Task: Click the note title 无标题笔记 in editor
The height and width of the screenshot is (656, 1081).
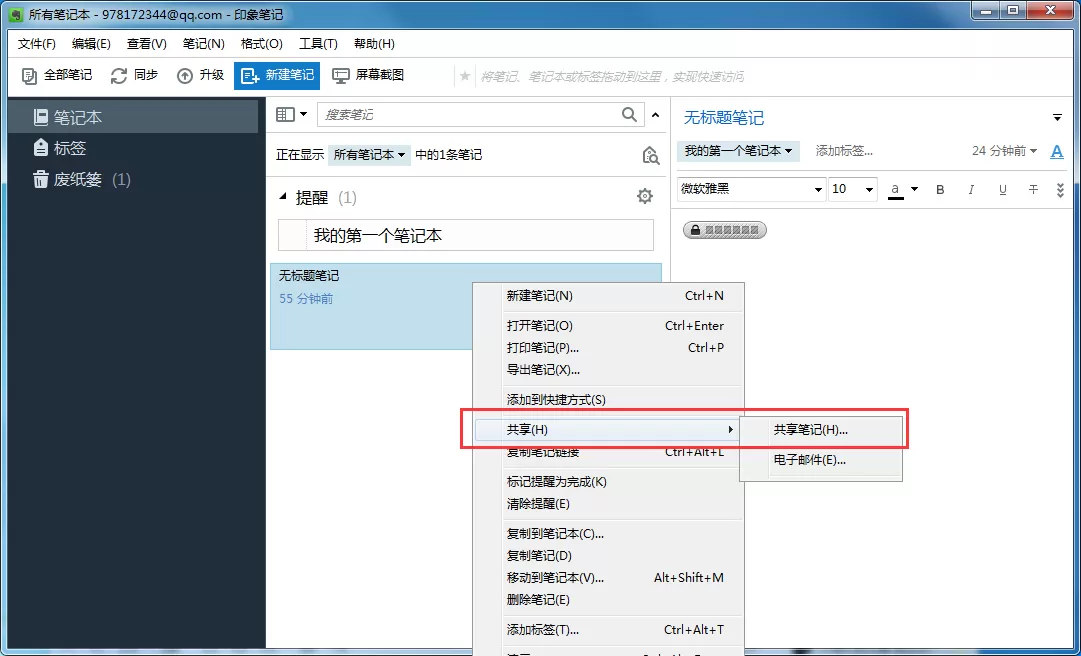Action: coord(724,118)
